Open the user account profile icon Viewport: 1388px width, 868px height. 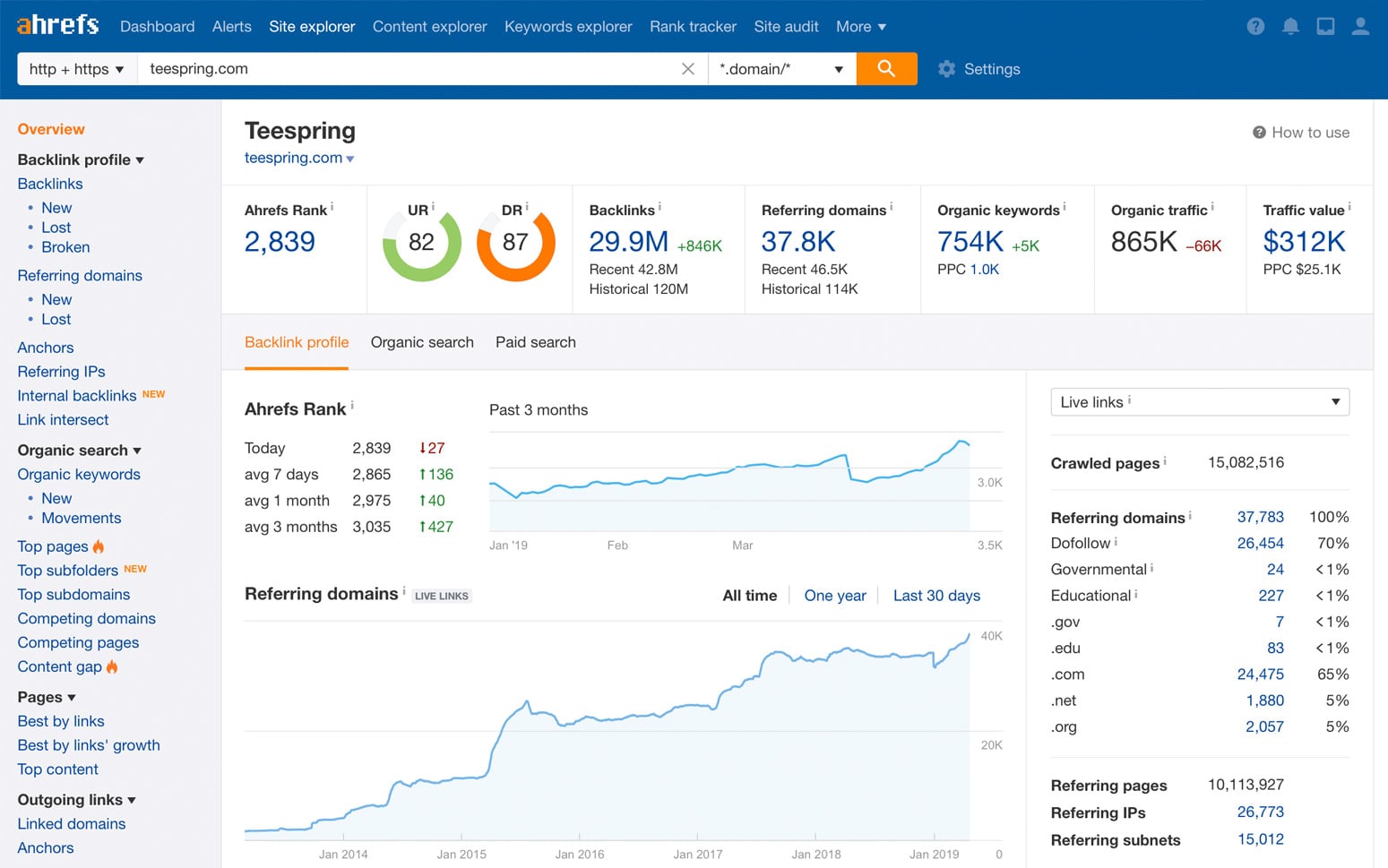1360,26
